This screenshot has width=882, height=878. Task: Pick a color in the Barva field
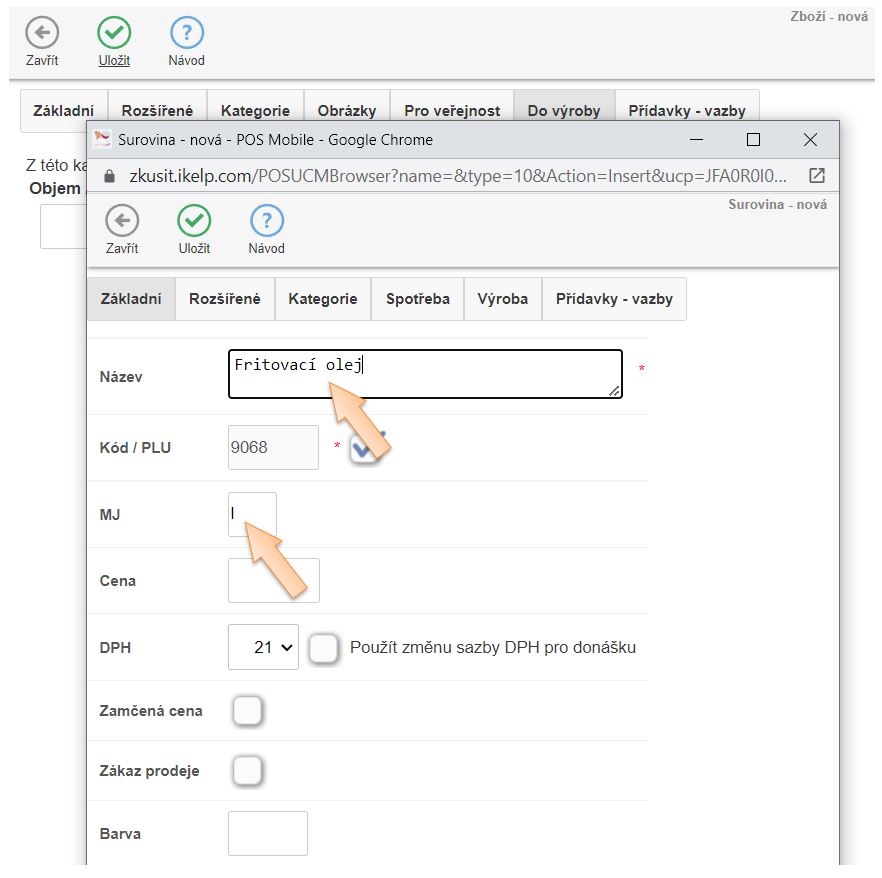pos(267,833)
